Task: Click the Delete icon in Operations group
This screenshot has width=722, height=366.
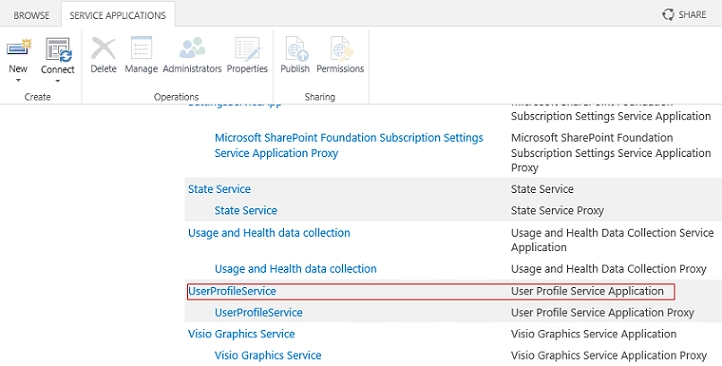Action: pos(103,49)
